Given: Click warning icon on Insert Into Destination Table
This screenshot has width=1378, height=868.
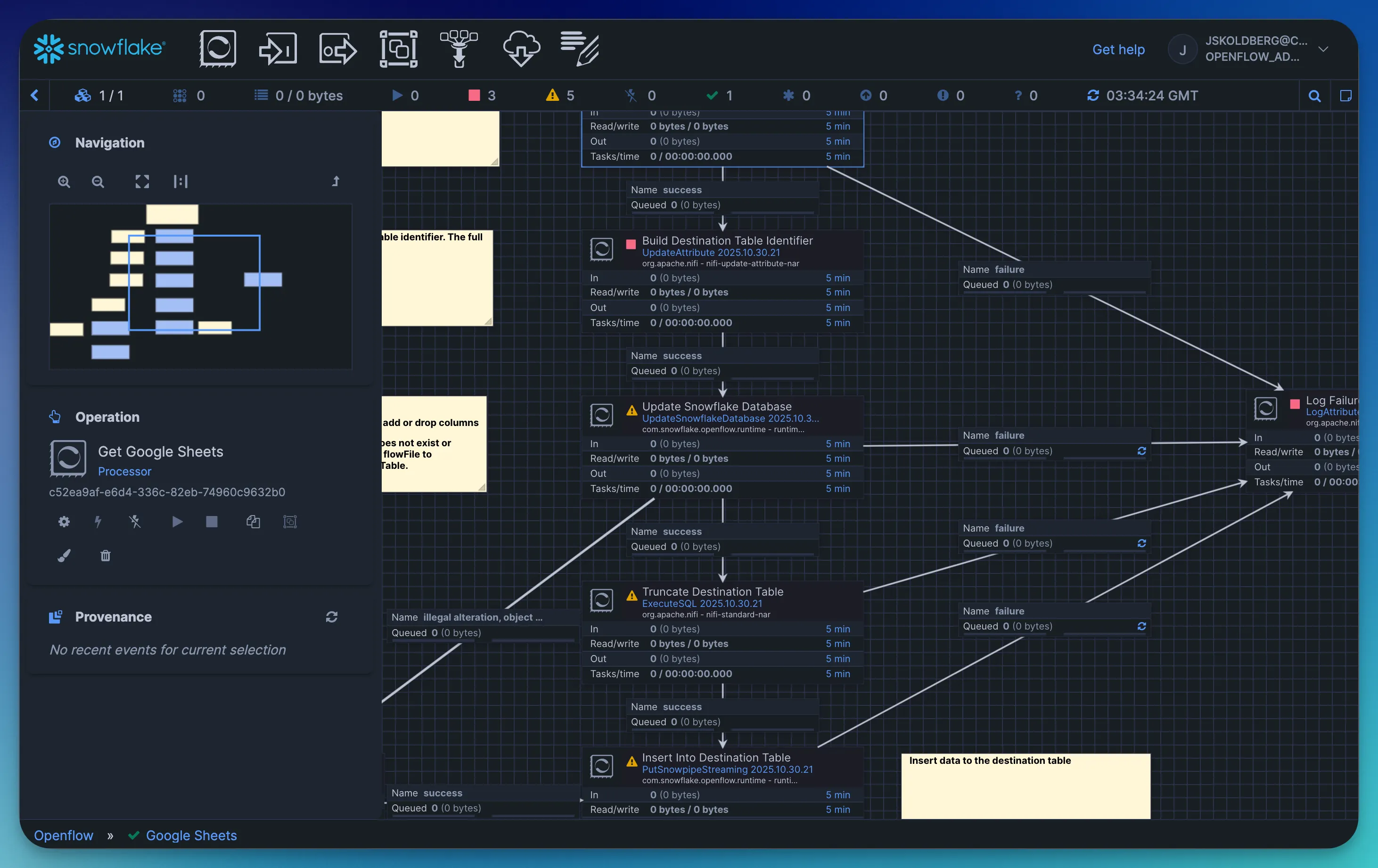Looking at the screenshot, I should pyautogui.click(x=631, y=762).
